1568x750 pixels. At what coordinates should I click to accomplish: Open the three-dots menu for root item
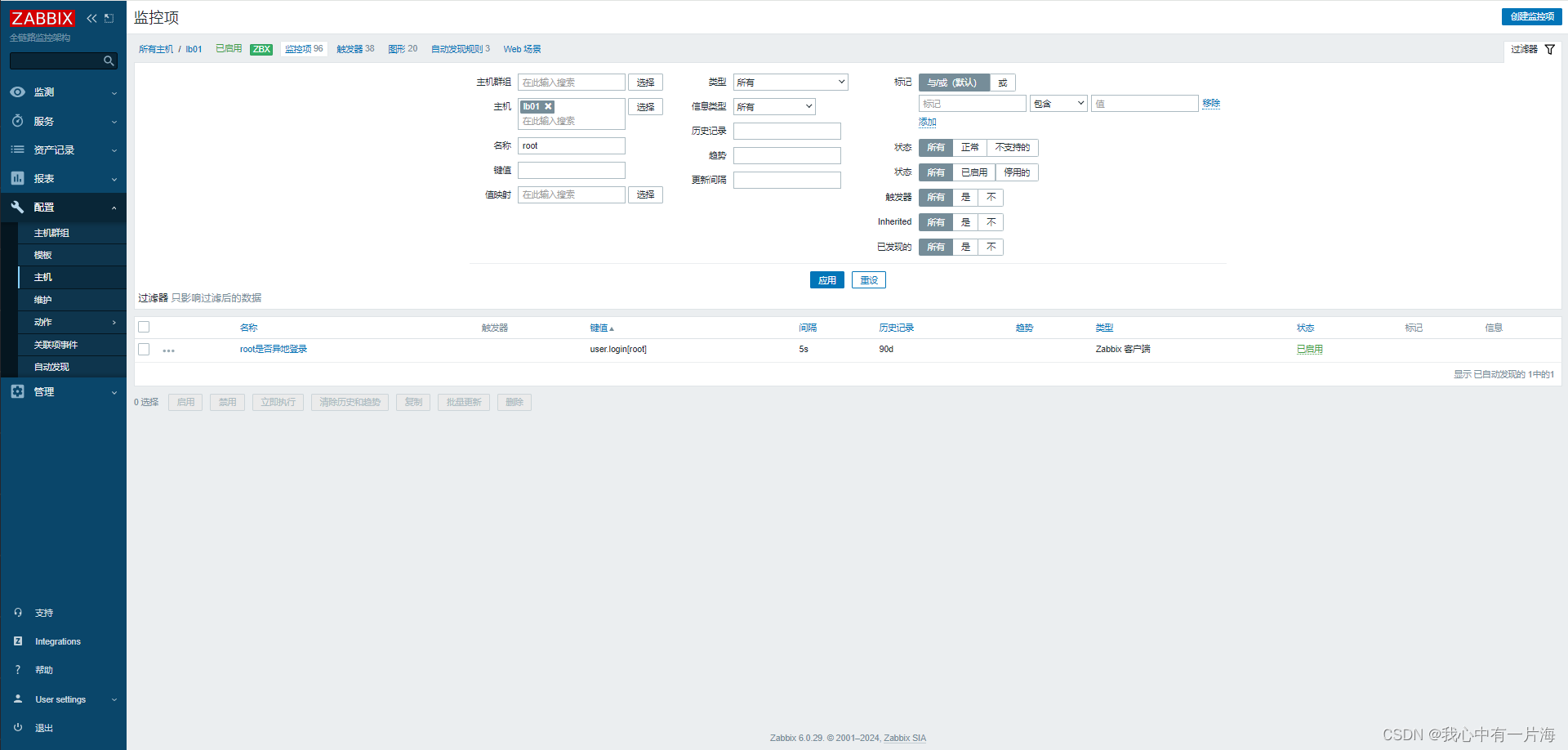click(169, 350)
